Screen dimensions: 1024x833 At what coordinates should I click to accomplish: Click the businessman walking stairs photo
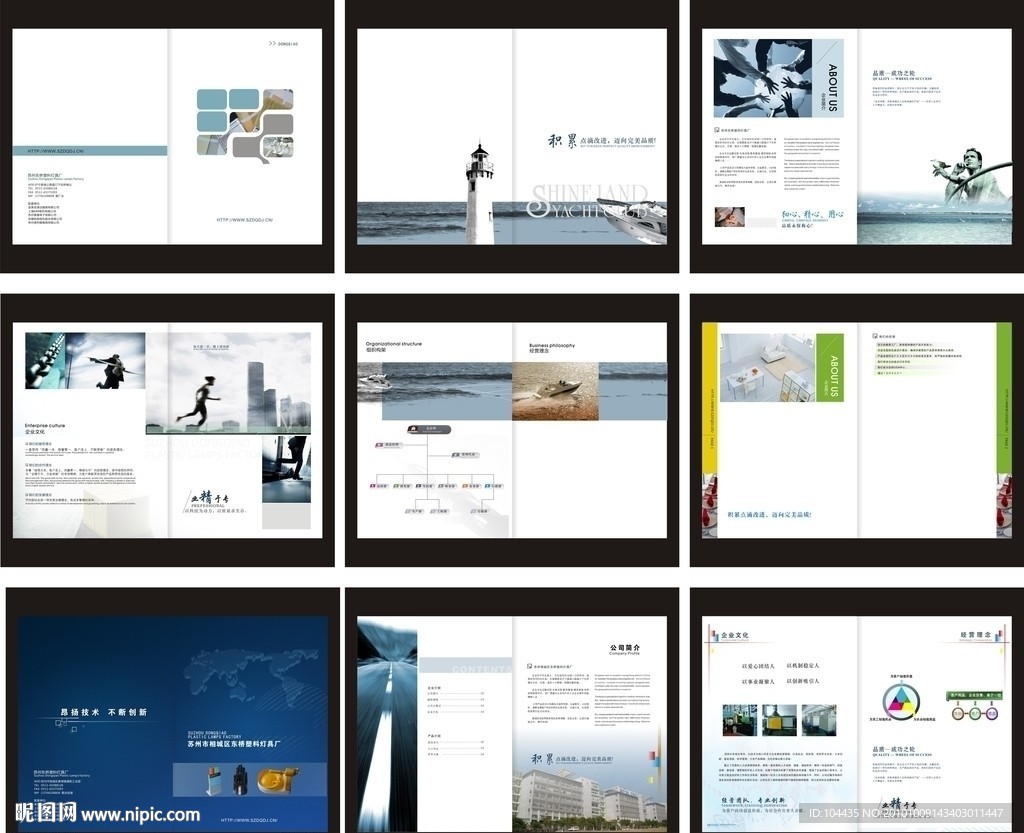[286, 469]
